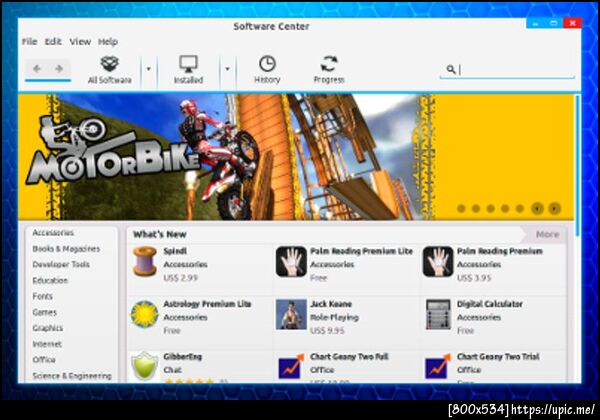Viewport: 600px width, 420px height.
Task: Open the Graphics category
Action: [48, 328]
